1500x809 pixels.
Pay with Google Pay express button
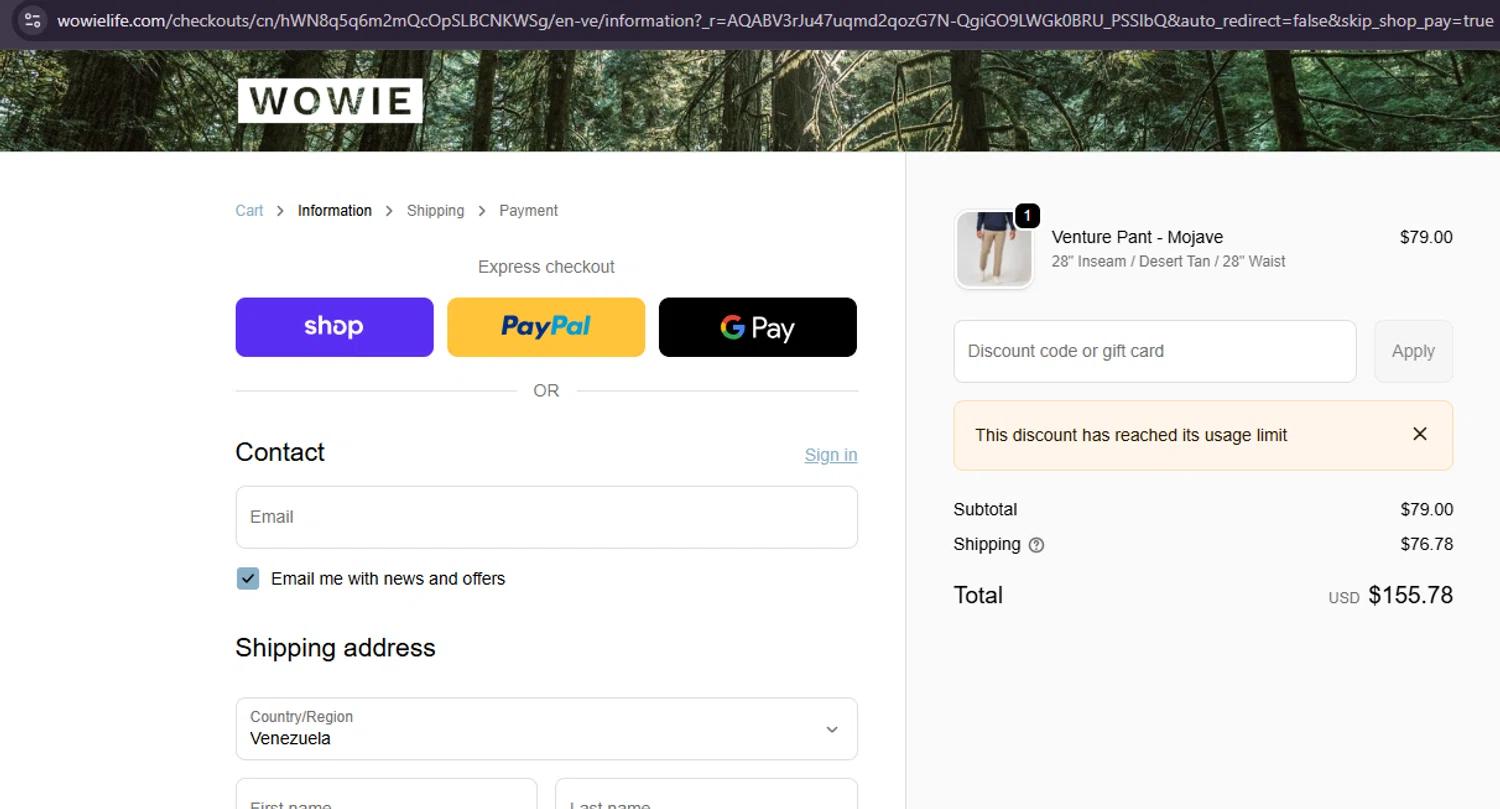coord(757,327)
